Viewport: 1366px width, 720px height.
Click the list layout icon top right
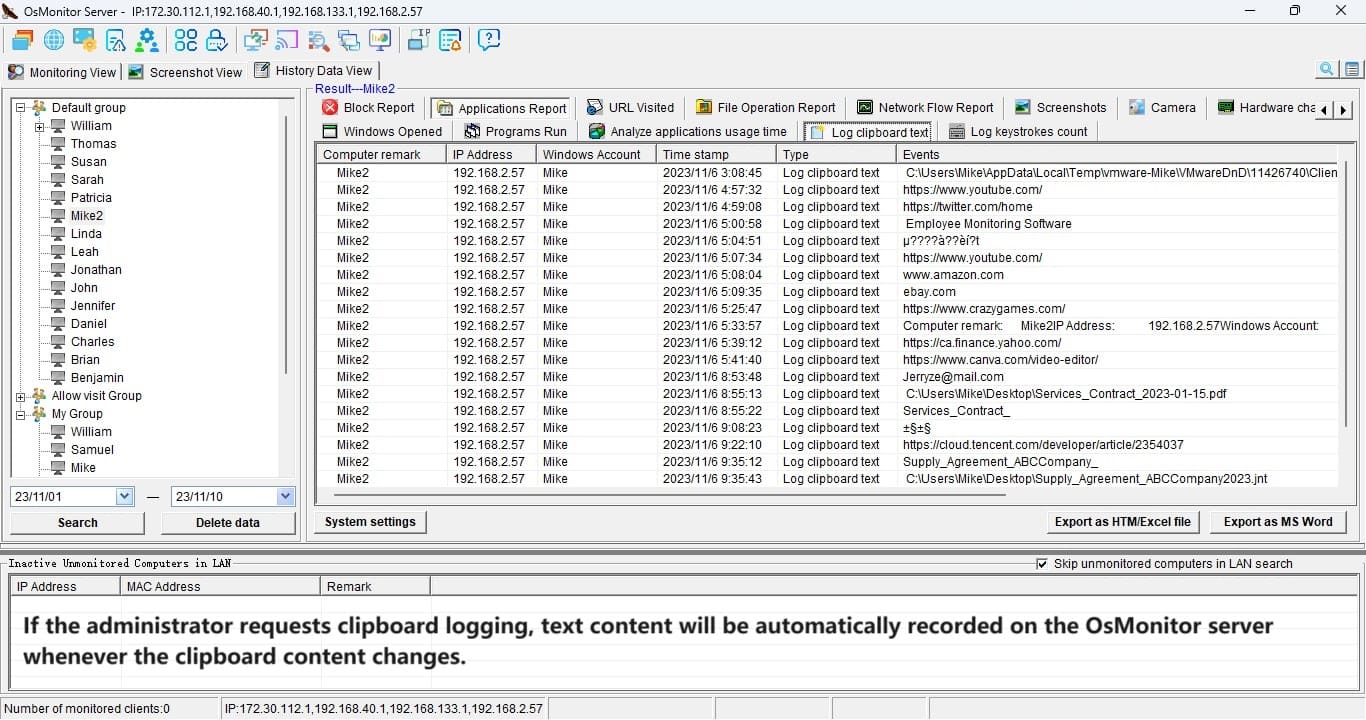[1352, 69]
